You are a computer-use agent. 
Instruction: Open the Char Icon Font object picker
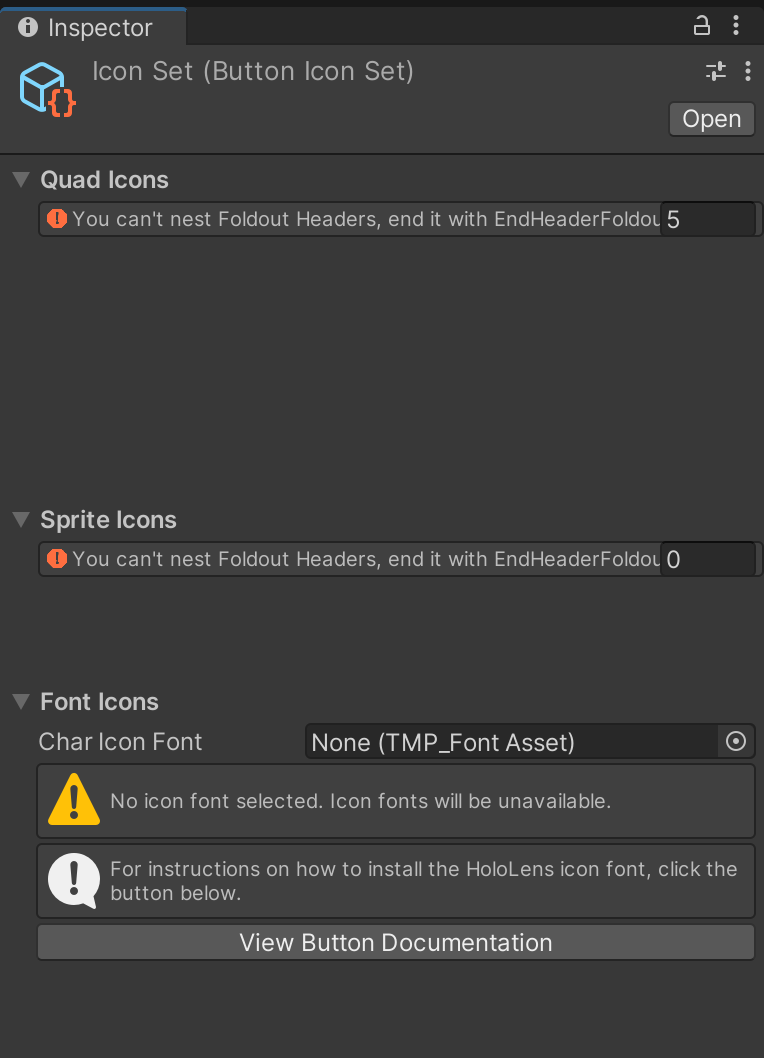pos(736,741)
